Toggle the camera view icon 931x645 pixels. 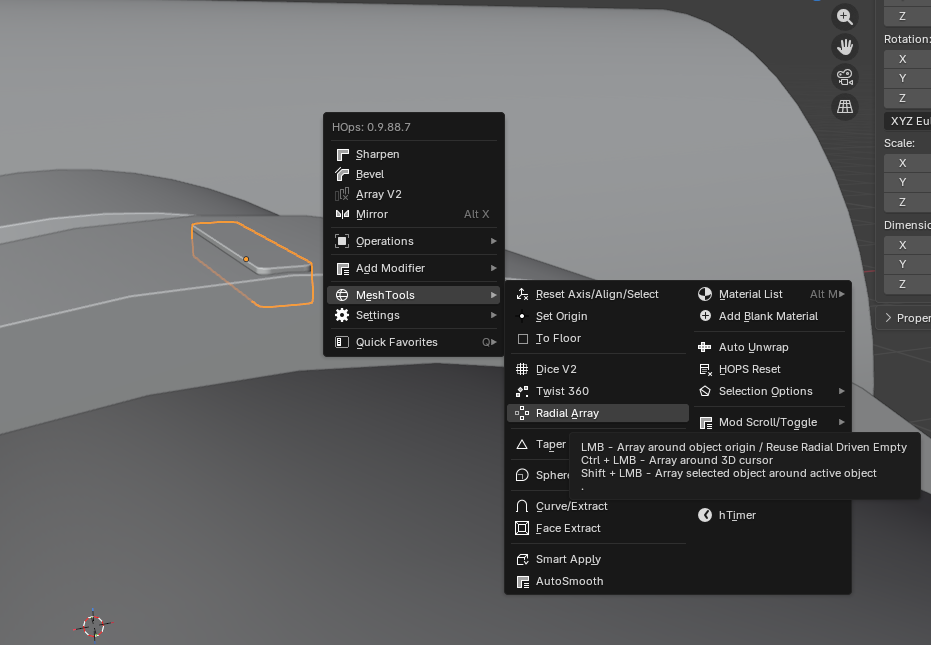tap(844, 77)
